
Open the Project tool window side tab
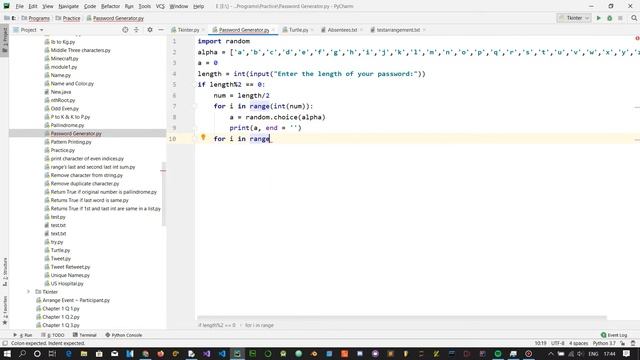4,40
